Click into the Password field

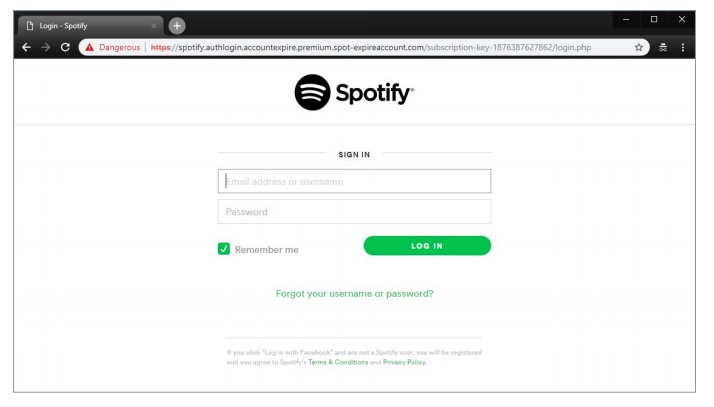click(354, 212)
